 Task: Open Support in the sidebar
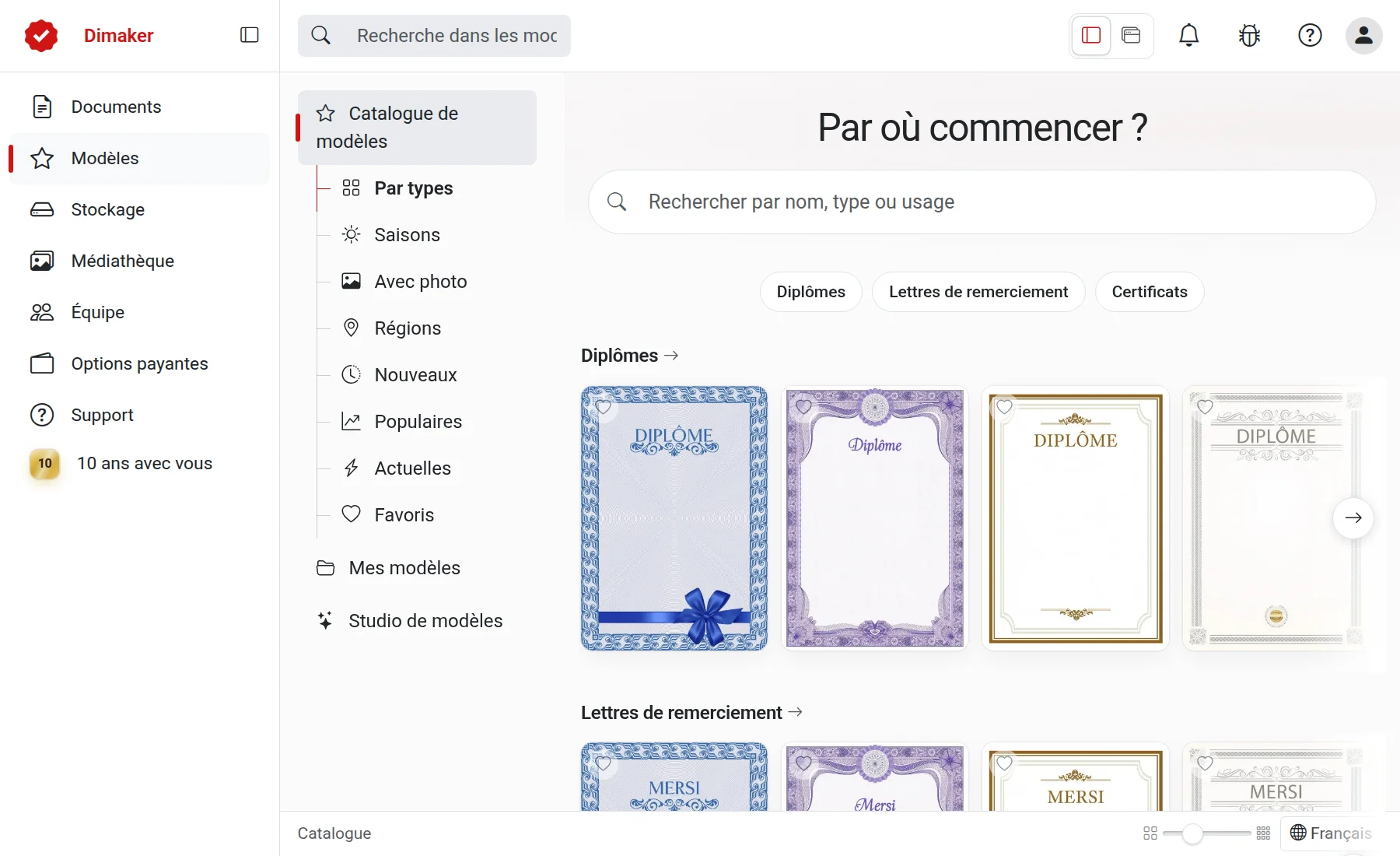coord(139,415)
